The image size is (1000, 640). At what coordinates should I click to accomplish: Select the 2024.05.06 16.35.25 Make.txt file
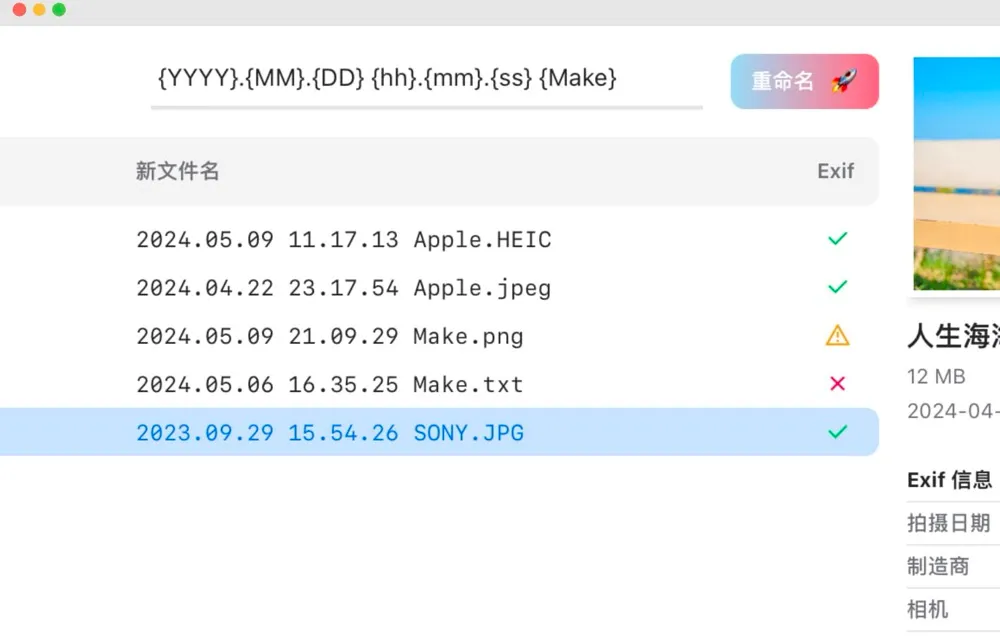[329, 385]
